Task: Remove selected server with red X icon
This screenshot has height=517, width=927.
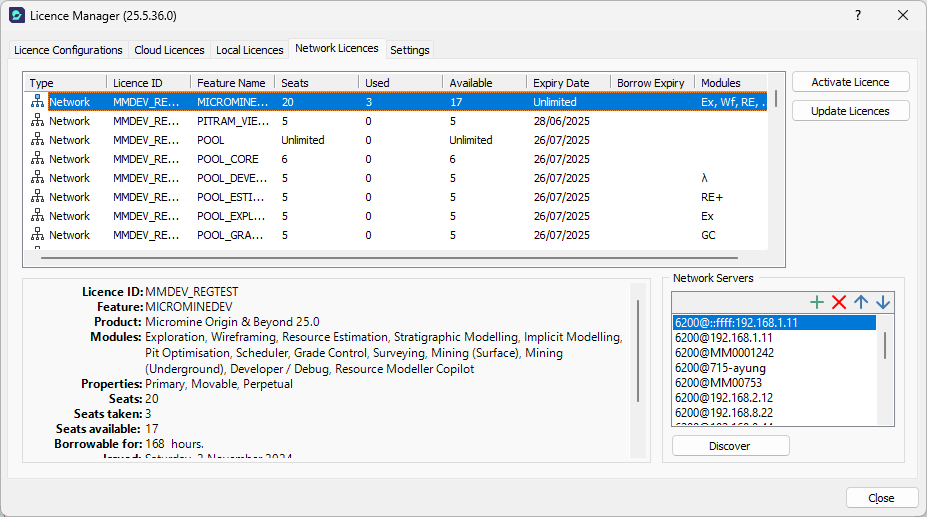Action: pos(839,302)
